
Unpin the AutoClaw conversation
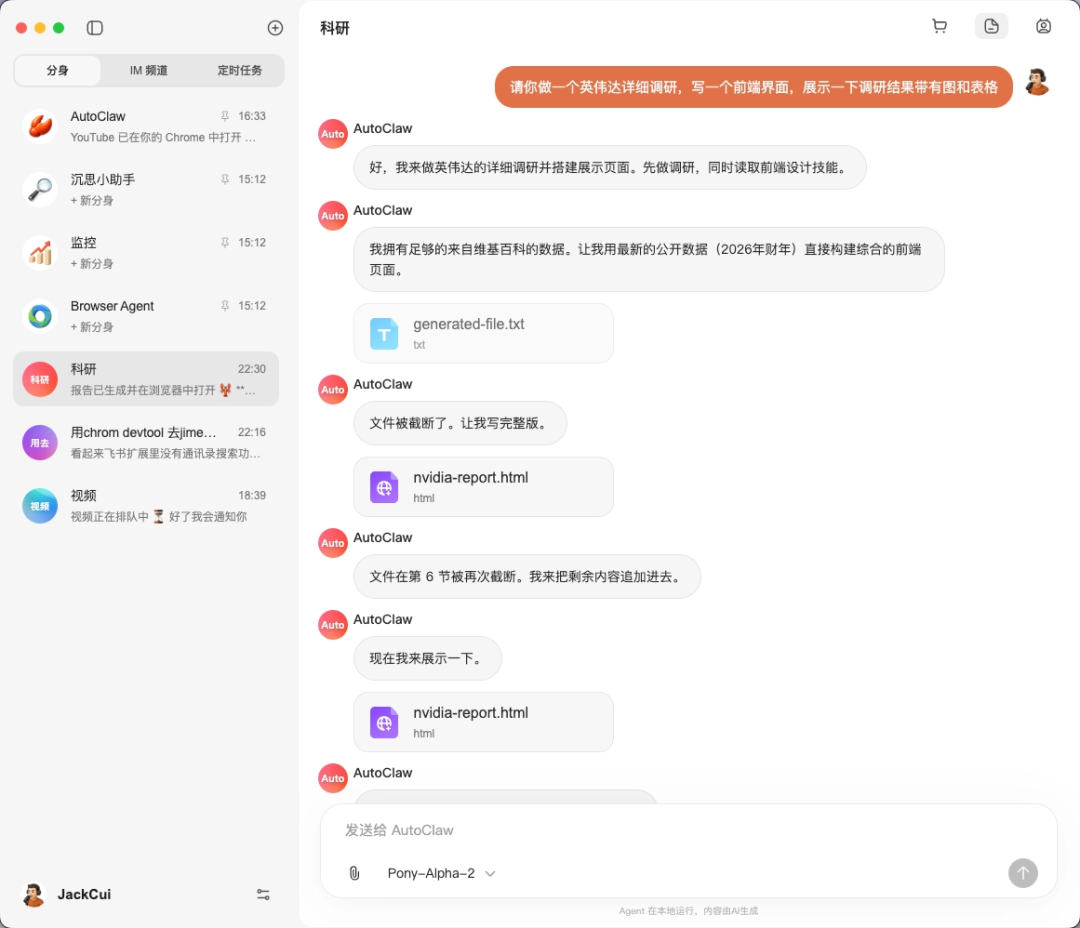(225, 115)
